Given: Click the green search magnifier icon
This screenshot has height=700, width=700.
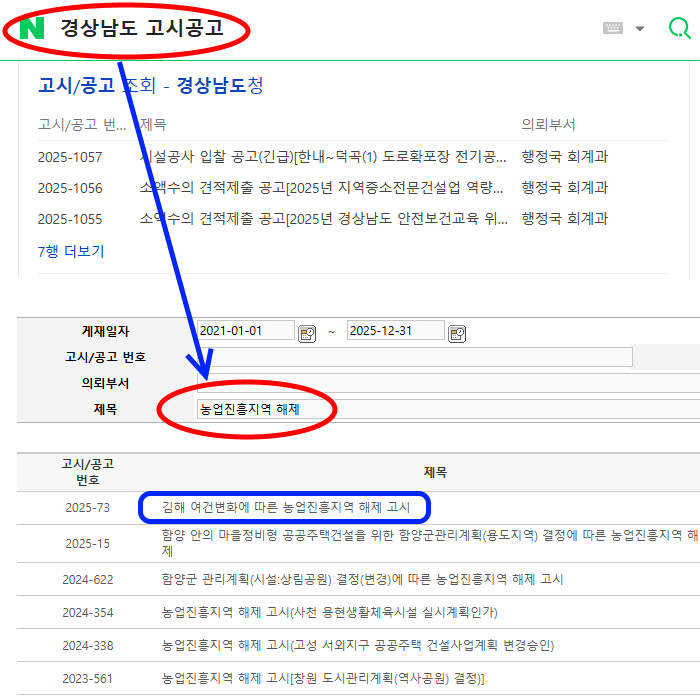Looking at the screenshot, I should pyautogui.click(x=679, y=28).
